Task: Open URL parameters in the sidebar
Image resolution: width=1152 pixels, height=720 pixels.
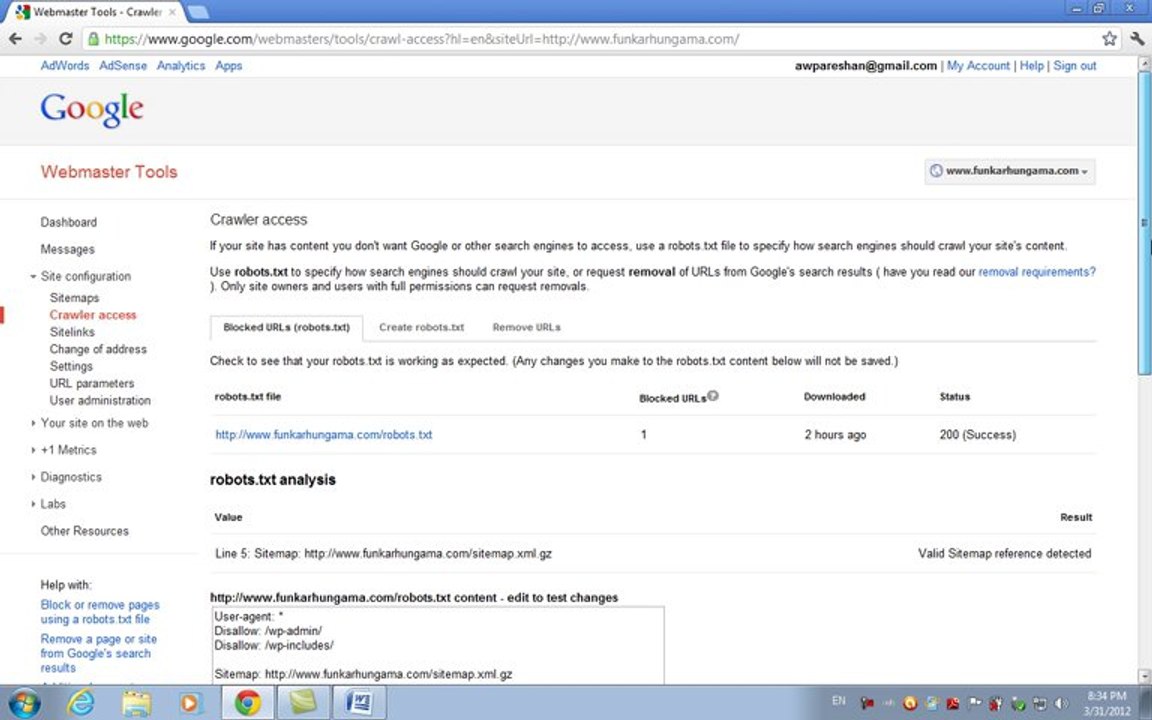Action: pos(92,383)
